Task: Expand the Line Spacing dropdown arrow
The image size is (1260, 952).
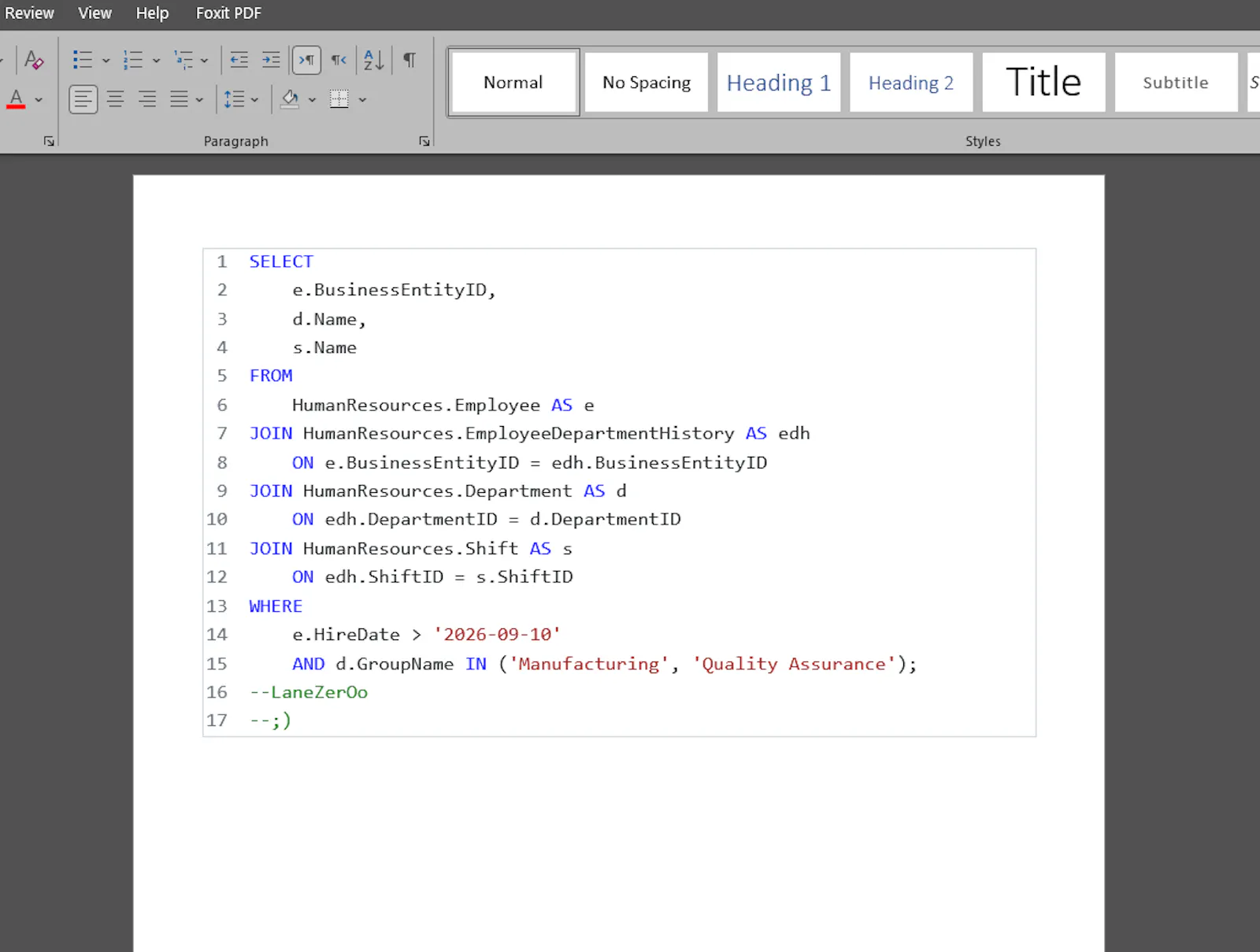Action: 254,100
